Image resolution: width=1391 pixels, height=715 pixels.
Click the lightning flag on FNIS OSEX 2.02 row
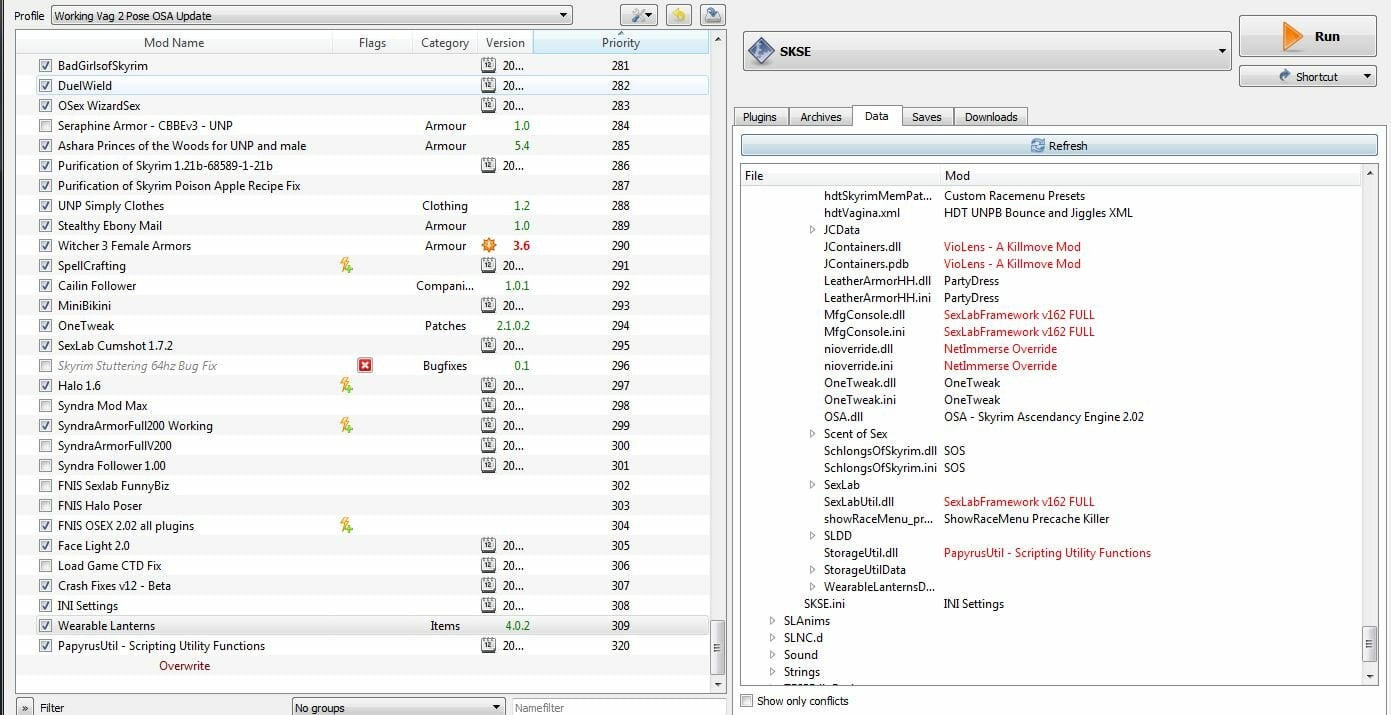(346, 525)
